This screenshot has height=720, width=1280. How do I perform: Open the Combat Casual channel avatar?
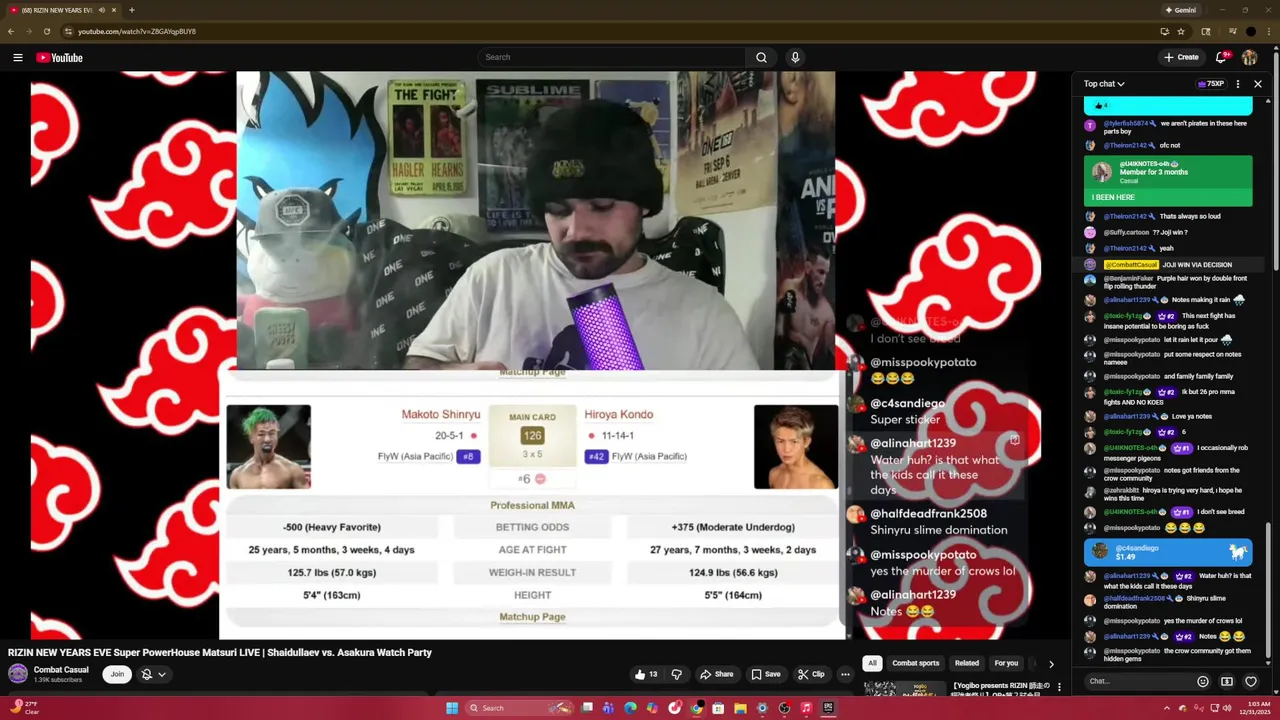click(x=18, y=674)
